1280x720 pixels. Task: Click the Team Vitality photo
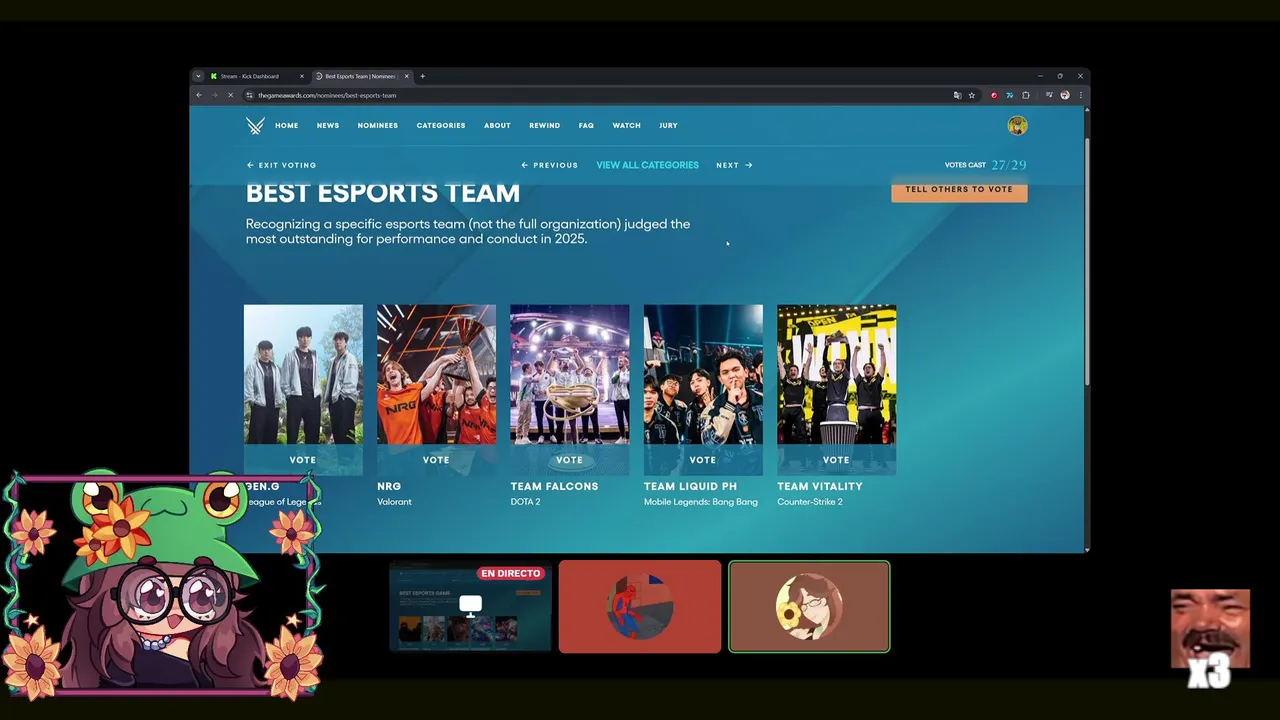[x=836, y=375]
